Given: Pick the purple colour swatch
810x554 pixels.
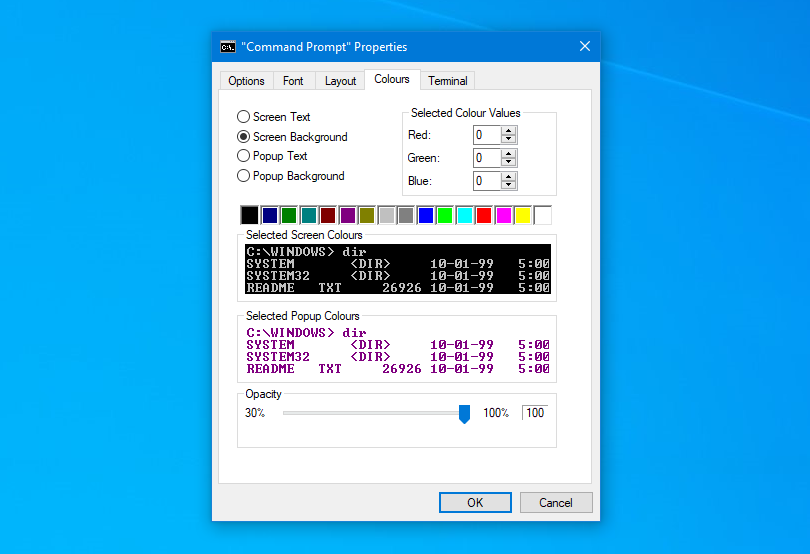Looking at the screenshot, I should pos(348,216).
